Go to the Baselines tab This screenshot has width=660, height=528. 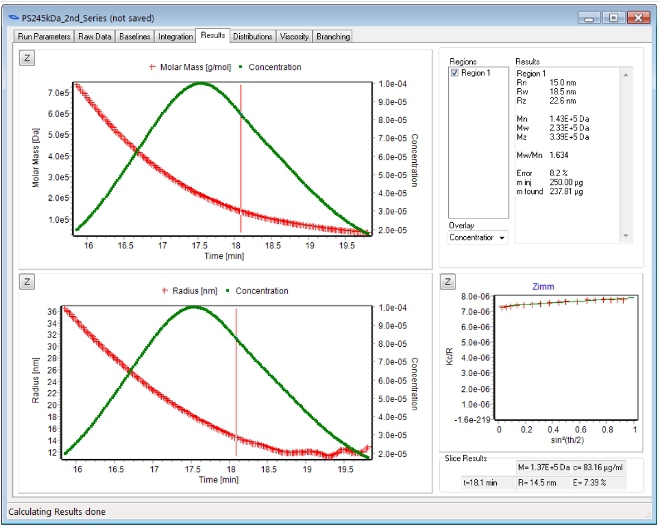coord(135,36)
